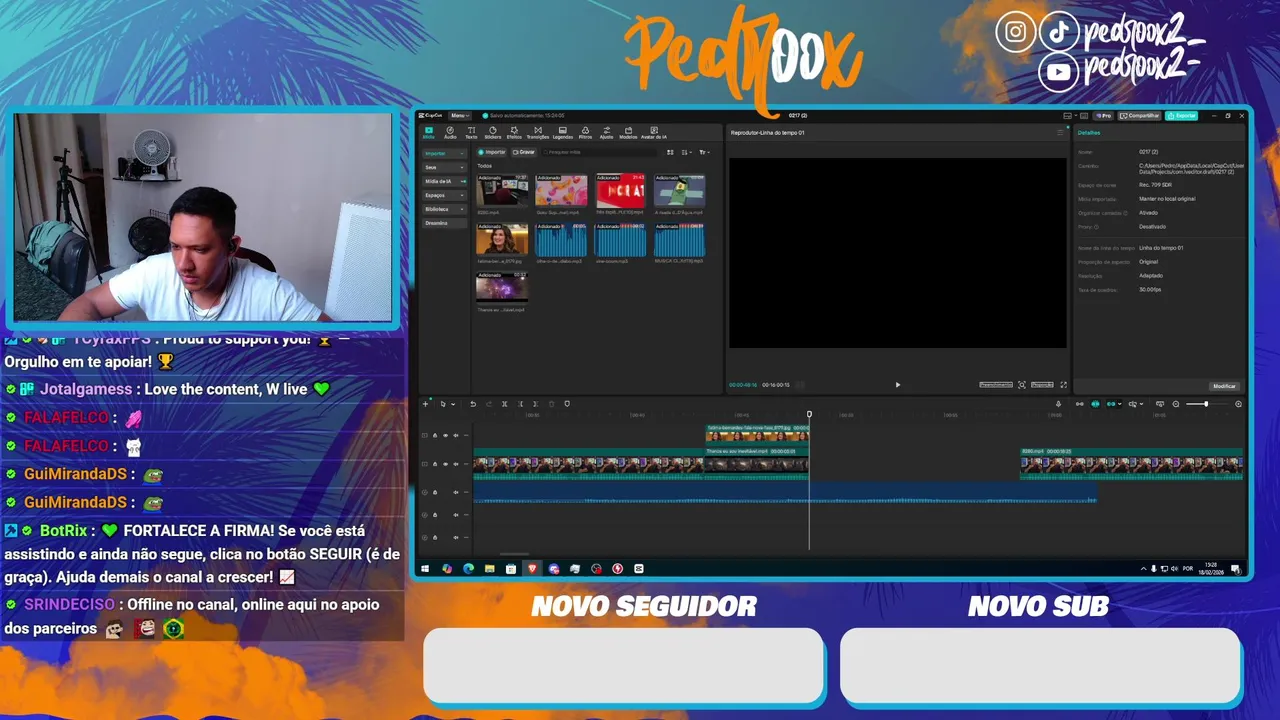Toggle auto snapping on timeline
The image size is (1280, 720).
[1095, 404]
